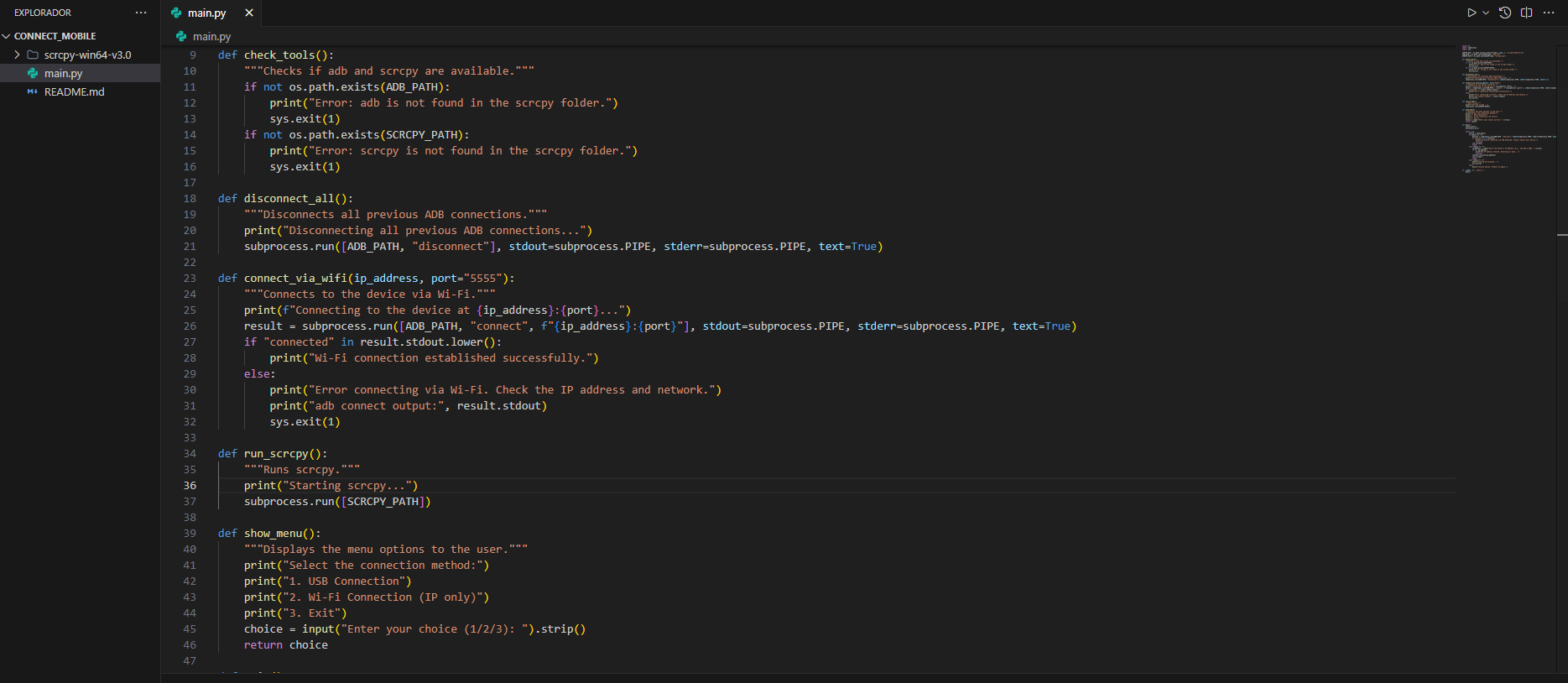The width and height of the screenshot is (1568, 683).
Task: Click the 'choice = input(' line
Action: [x=415, y=628]
